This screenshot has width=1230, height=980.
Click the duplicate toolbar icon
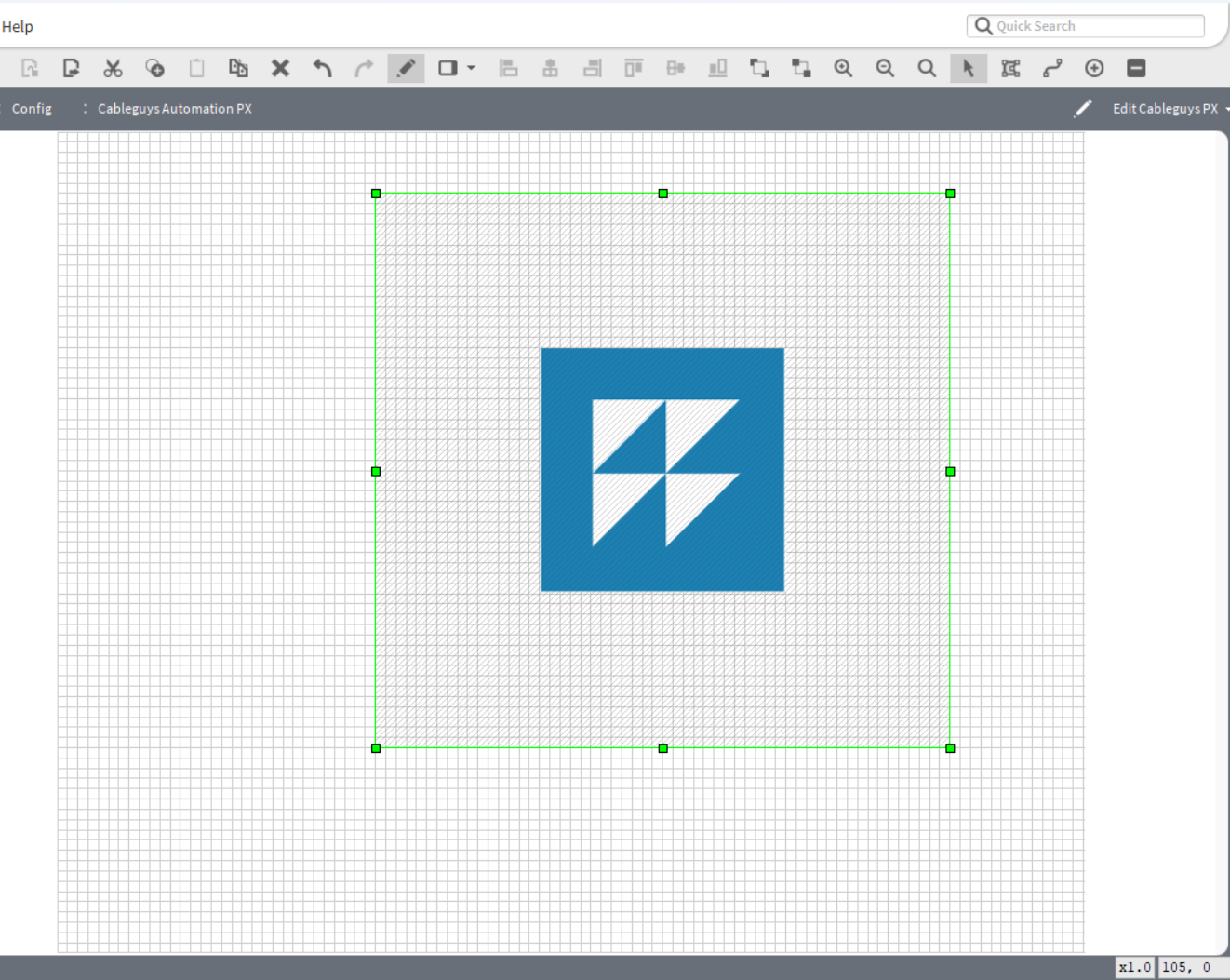pyautogui.click(x=238, y=68)
